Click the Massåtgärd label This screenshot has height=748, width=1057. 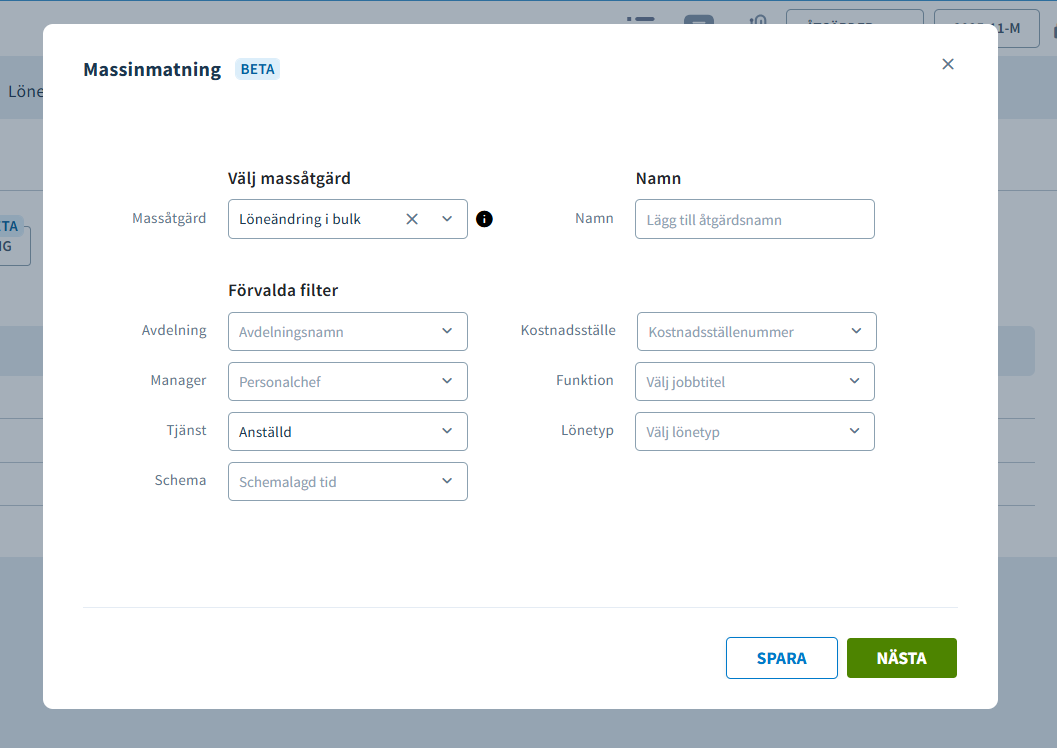(x=169, y=218)
